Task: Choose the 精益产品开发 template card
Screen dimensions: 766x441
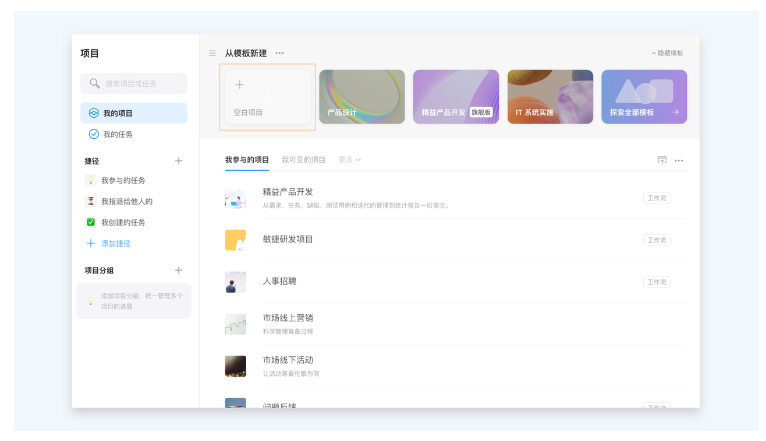Action: (456, 97)
